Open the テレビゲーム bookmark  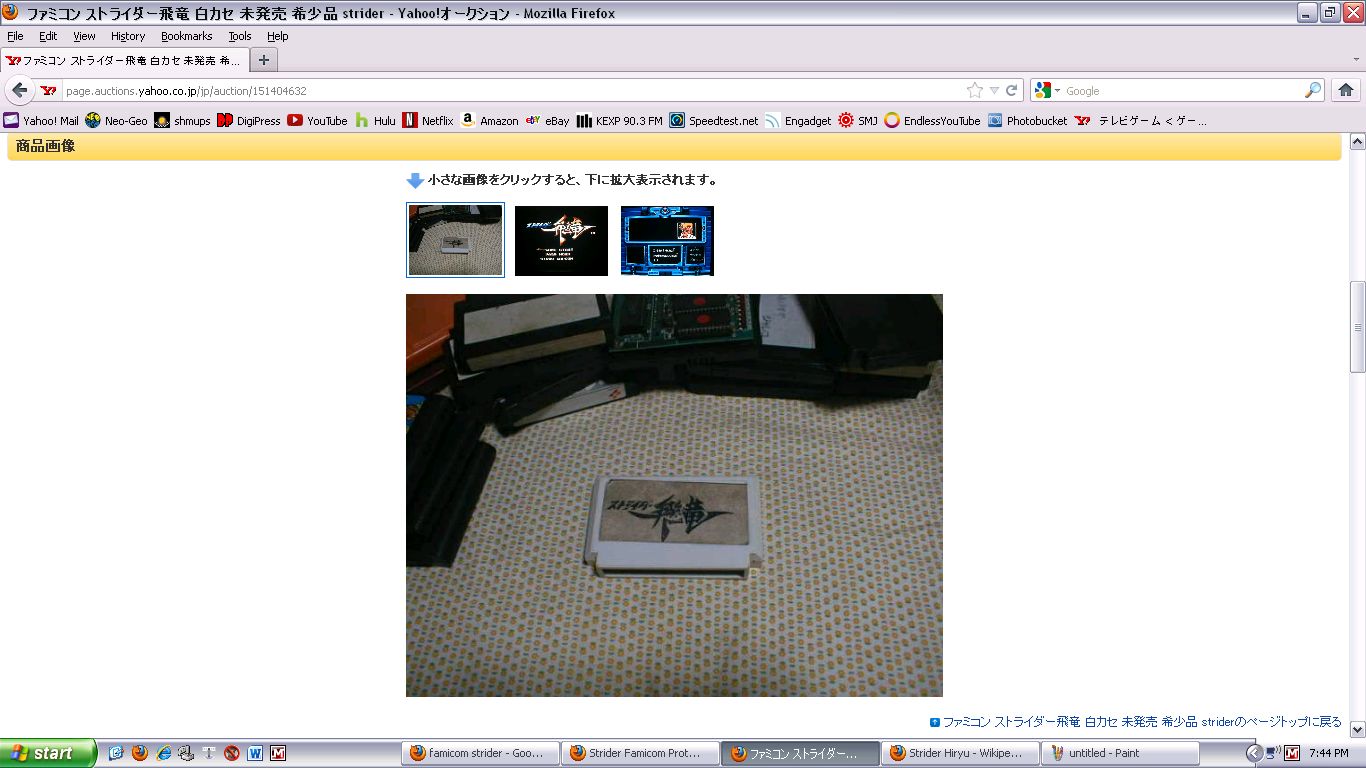coord(1141,121)
